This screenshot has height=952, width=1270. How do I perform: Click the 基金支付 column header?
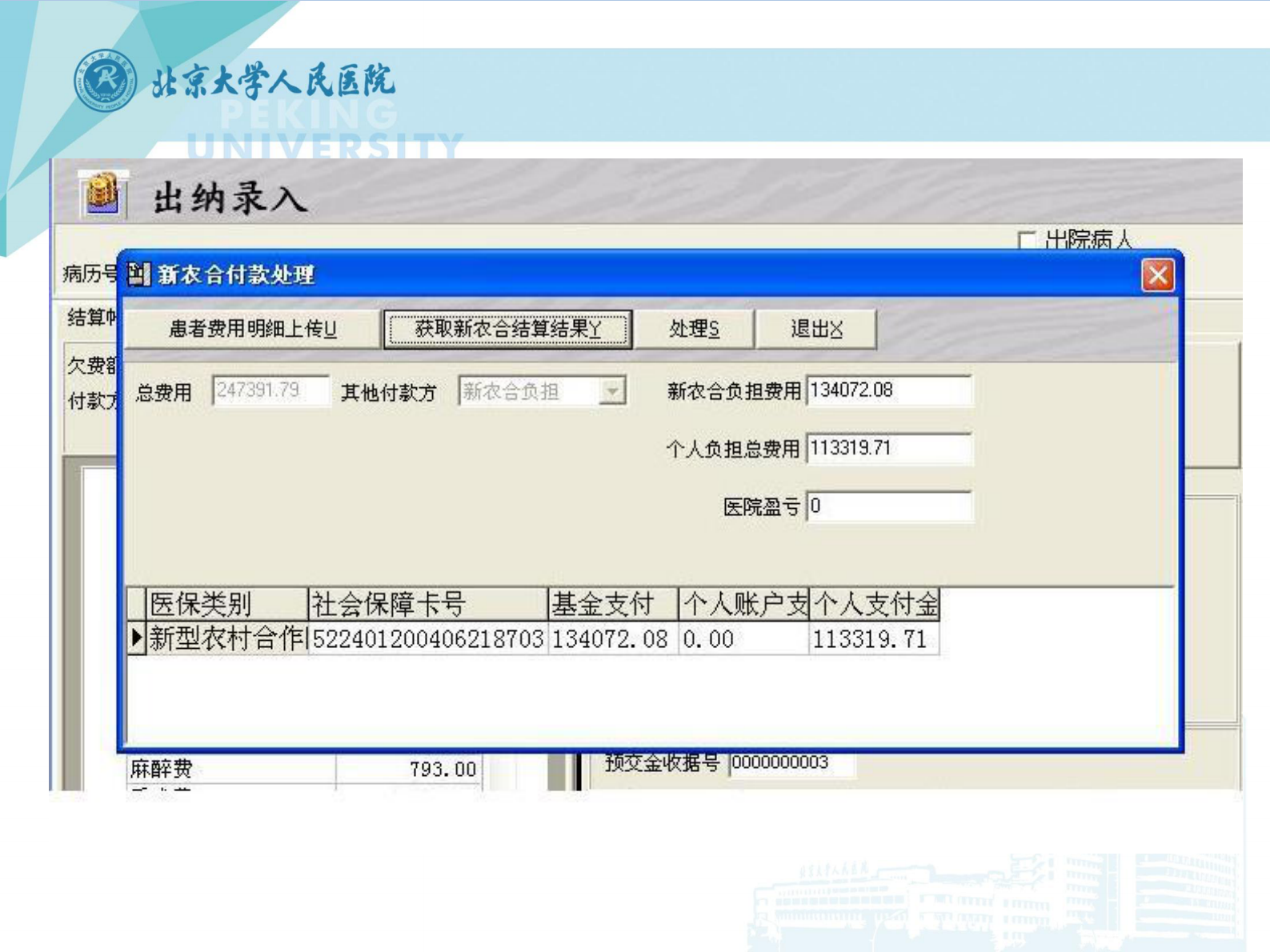click(614, 604)
